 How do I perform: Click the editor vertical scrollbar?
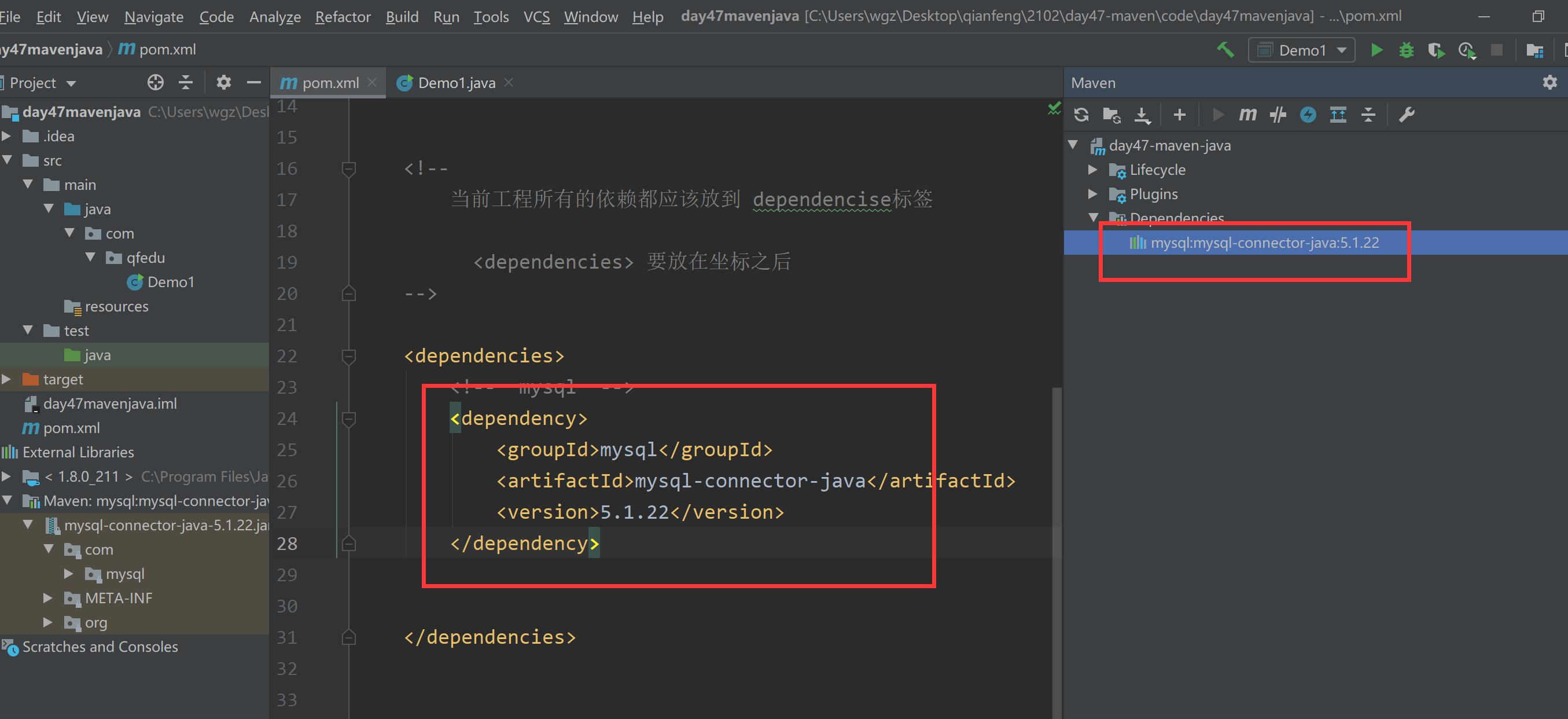1057,553
